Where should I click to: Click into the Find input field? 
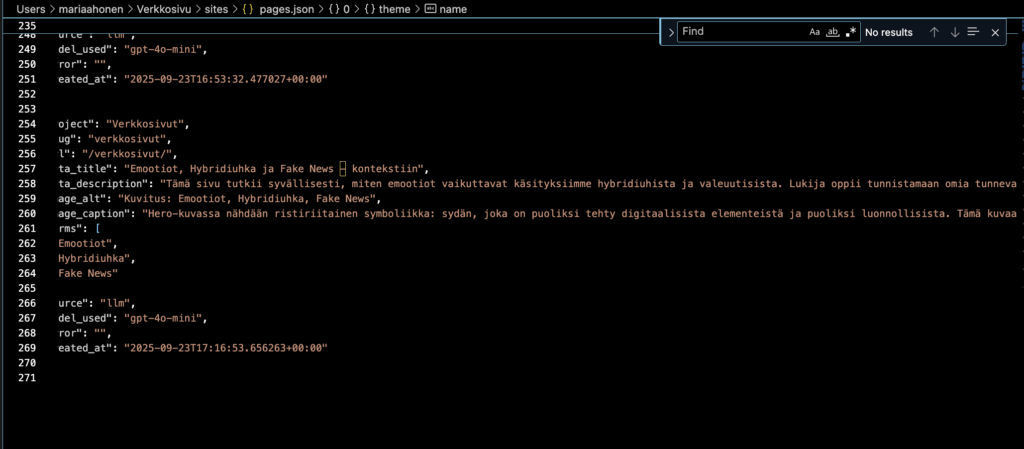tap(740, 32)
